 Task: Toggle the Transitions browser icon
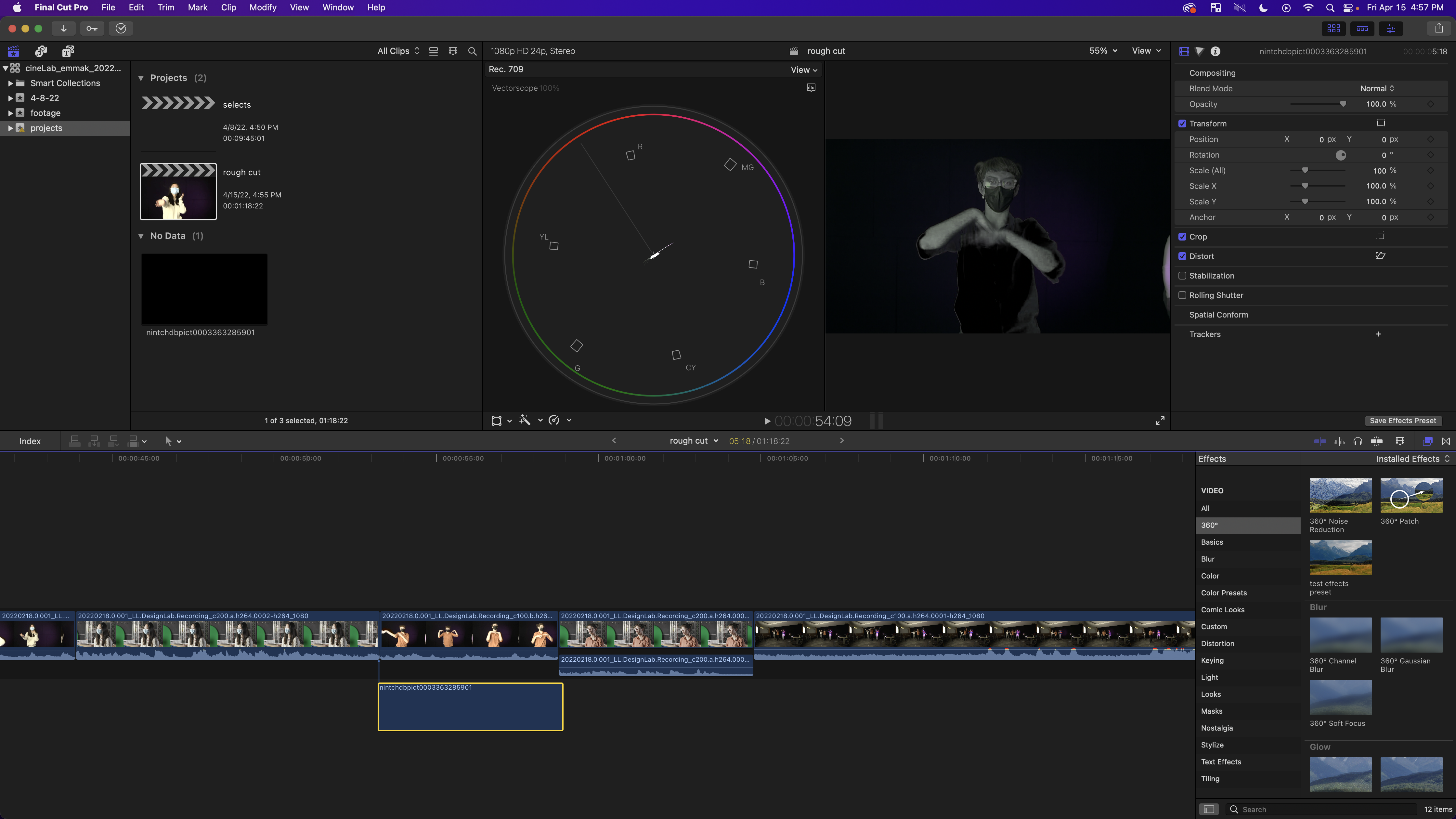coord(1446,441)
